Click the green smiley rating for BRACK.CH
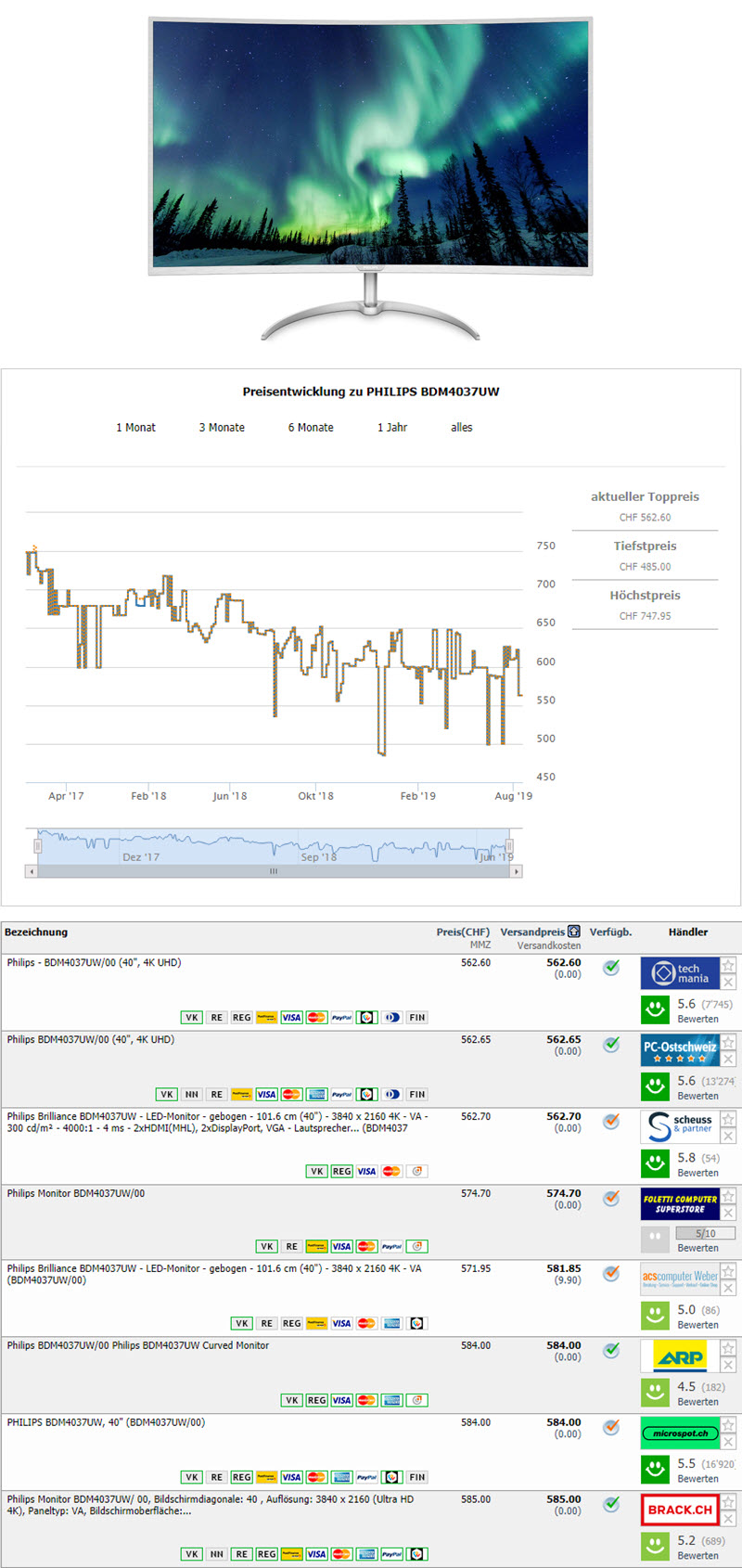This screenshot has height=1568, width=742. pyautogui.click(x=655, y=1546)
